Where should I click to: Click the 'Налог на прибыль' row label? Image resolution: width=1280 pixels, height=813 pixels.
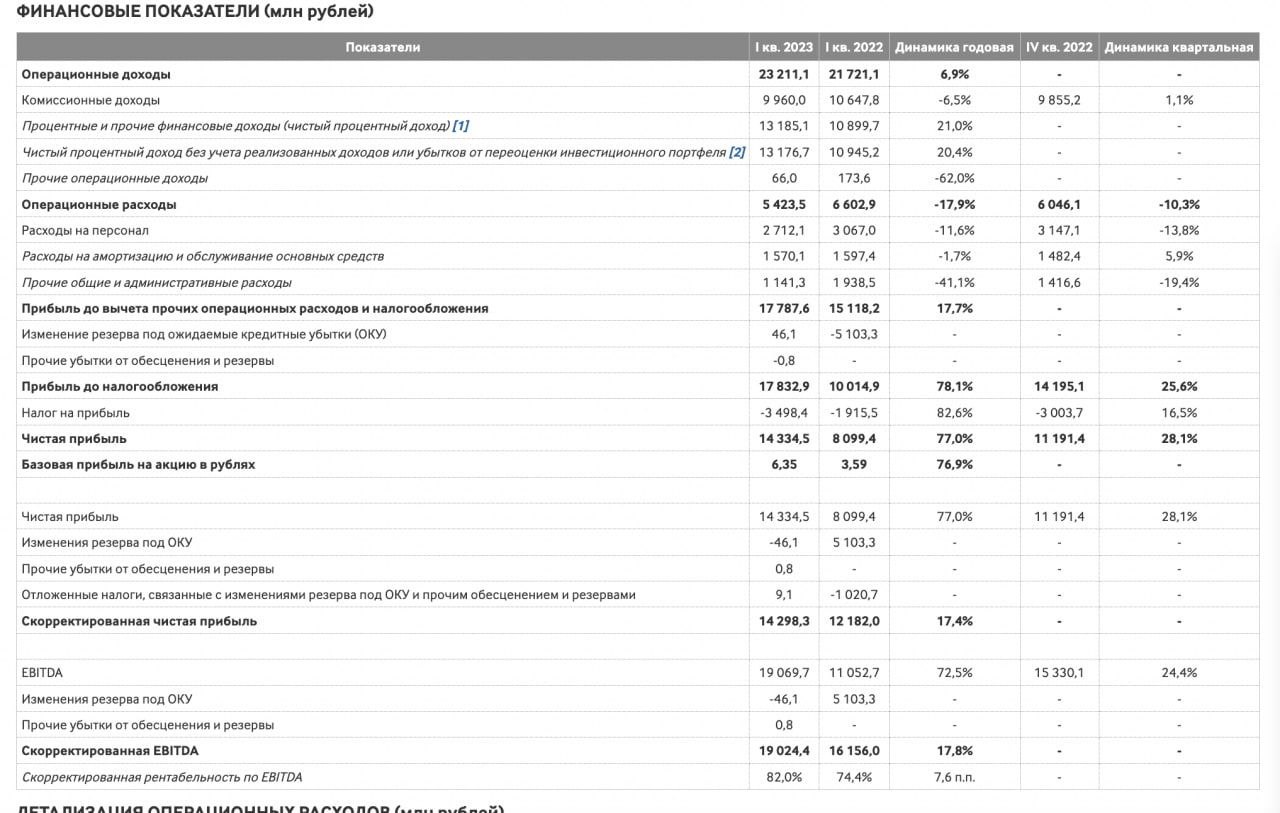click(x=76, y=412)
